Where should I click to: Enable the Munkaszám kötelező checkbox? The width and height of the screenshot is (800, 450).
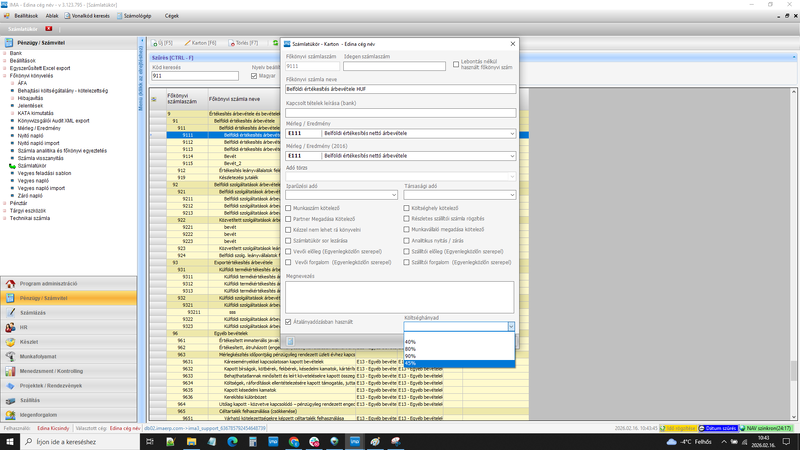click(289, 208)
